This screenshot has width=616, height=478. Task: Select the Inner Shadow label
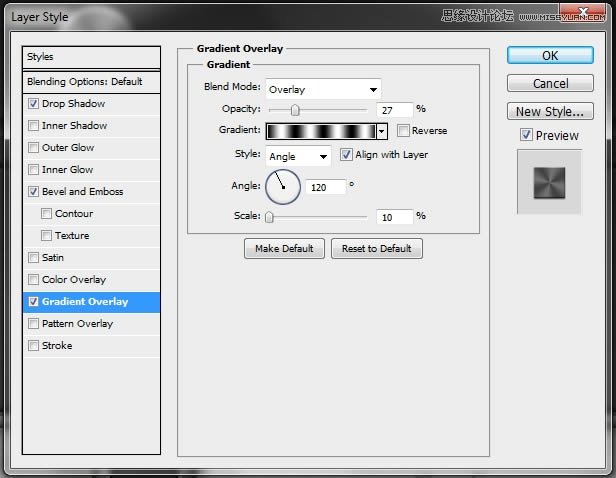(74, 126)
